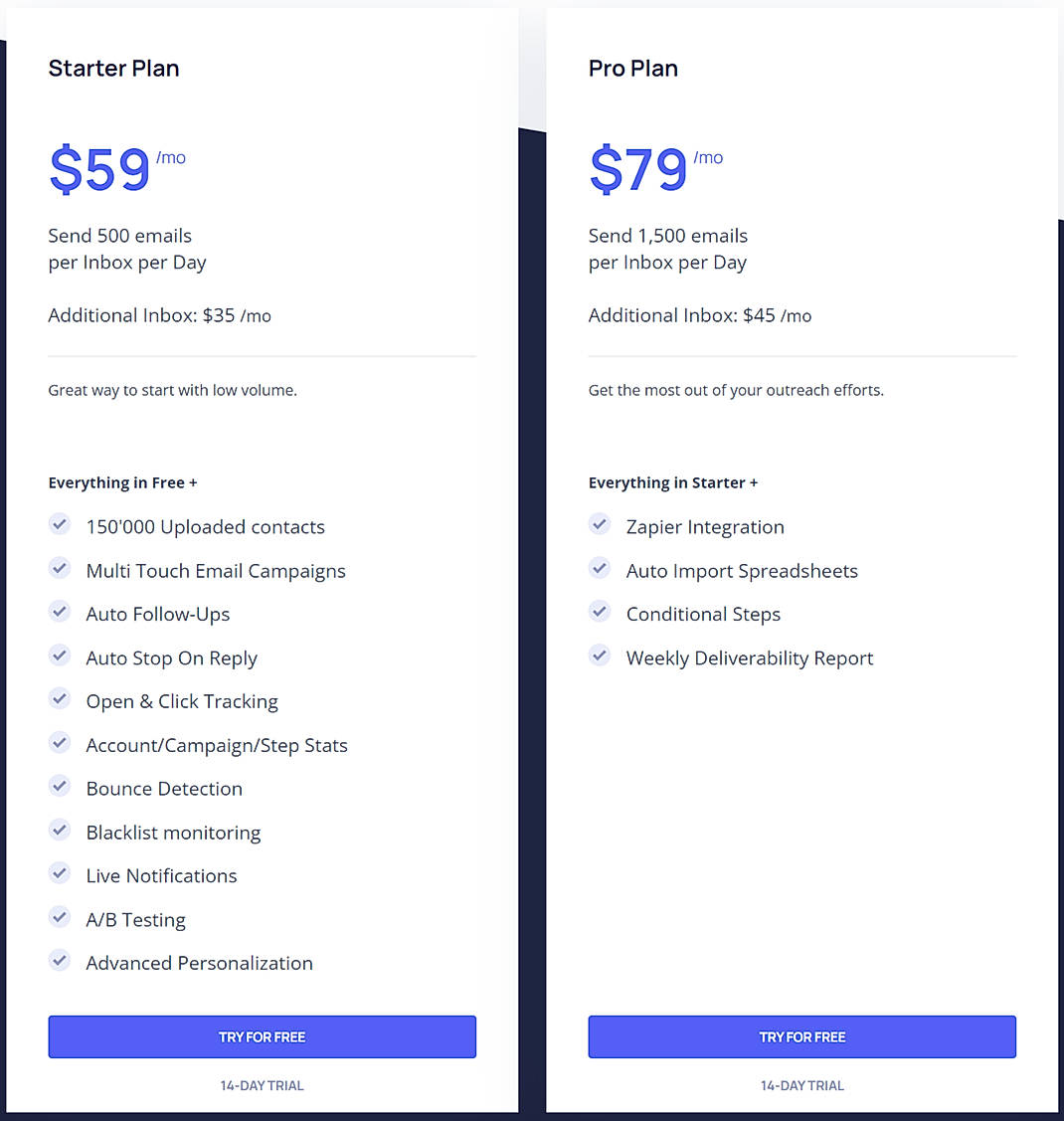The image size is (1064, 1121).
Task: Click the checkmark beside A/B Testing
Action: pos(60,917)
